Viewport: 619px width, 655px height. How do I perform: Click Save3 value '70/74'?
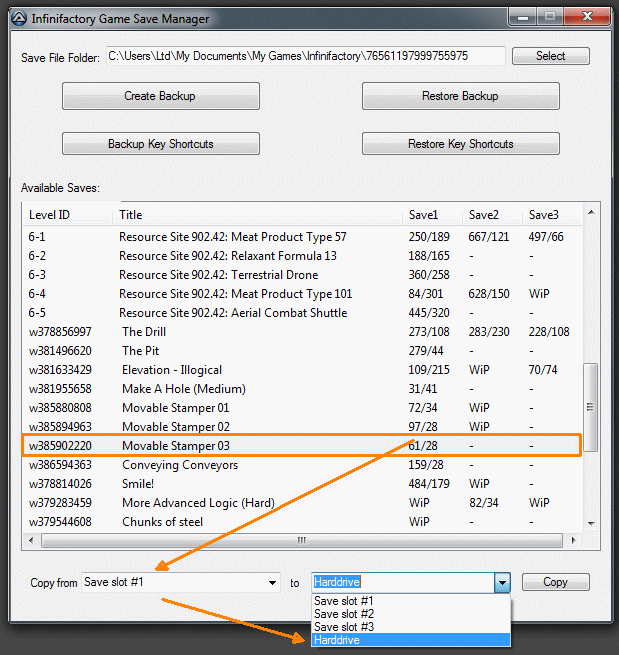543,370
